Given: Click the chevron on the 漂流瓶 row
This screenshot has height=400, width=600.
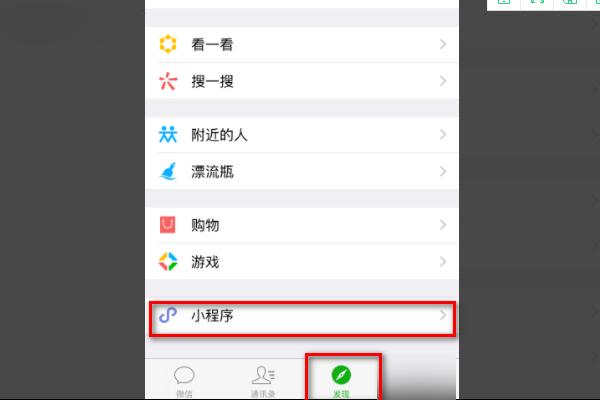Looking at the screenshot, I should point(443,171).
